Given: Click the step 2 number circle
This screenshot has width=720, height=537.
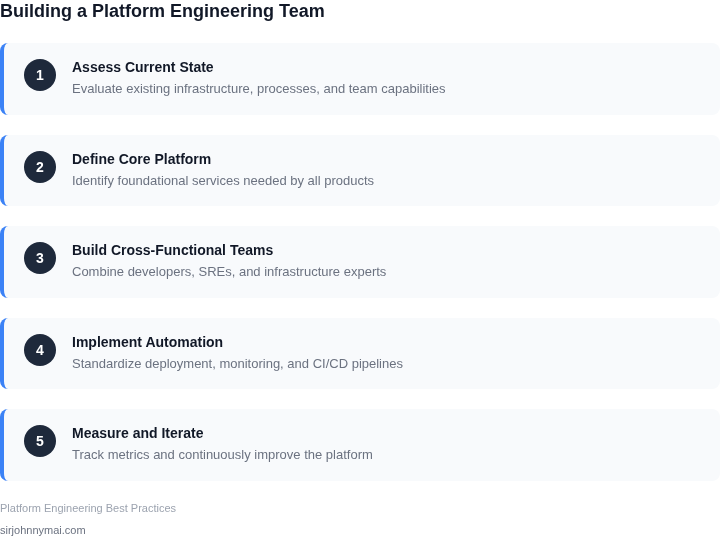Looking at the screenshot, I should click(40, 167).
